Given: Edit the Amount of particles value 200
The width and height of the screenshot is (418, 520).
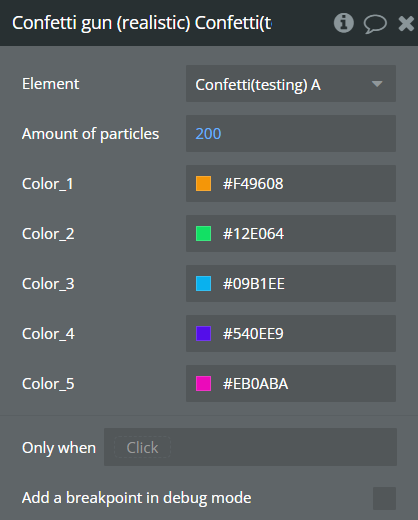Looking at the screenshot, I should click(291, 134).
